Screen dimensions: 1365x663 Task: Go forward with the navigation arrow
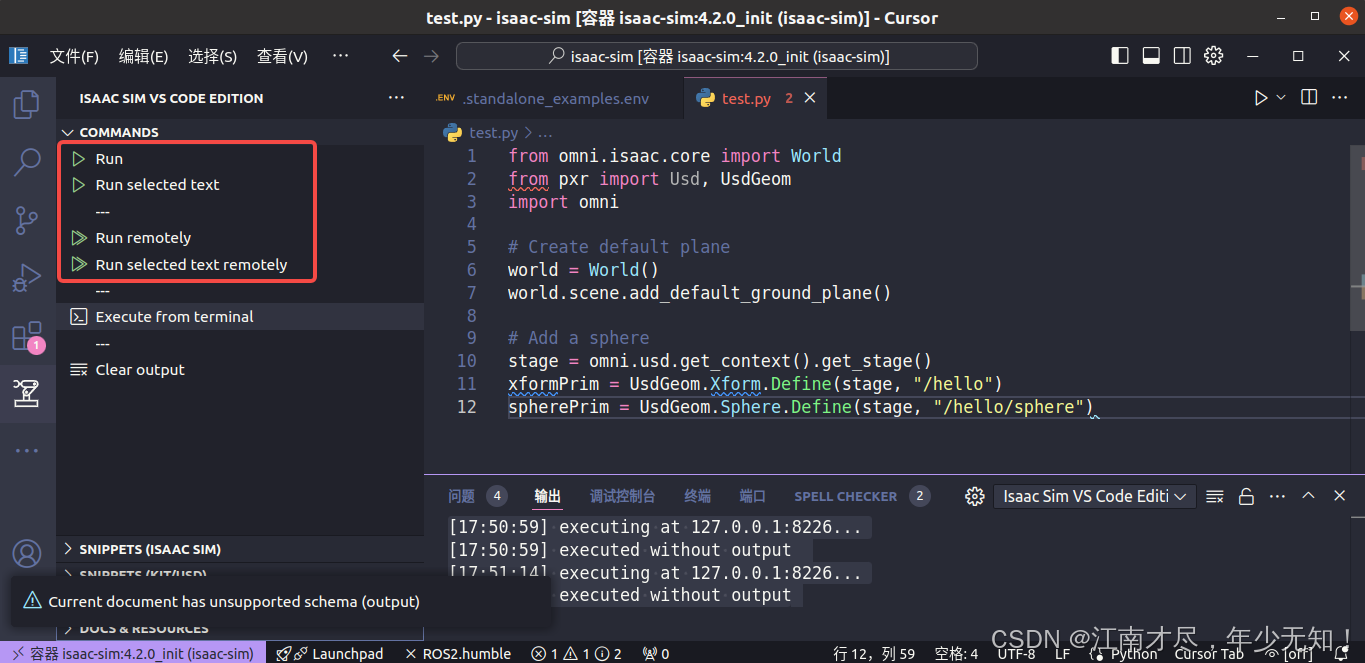(431, 56)
